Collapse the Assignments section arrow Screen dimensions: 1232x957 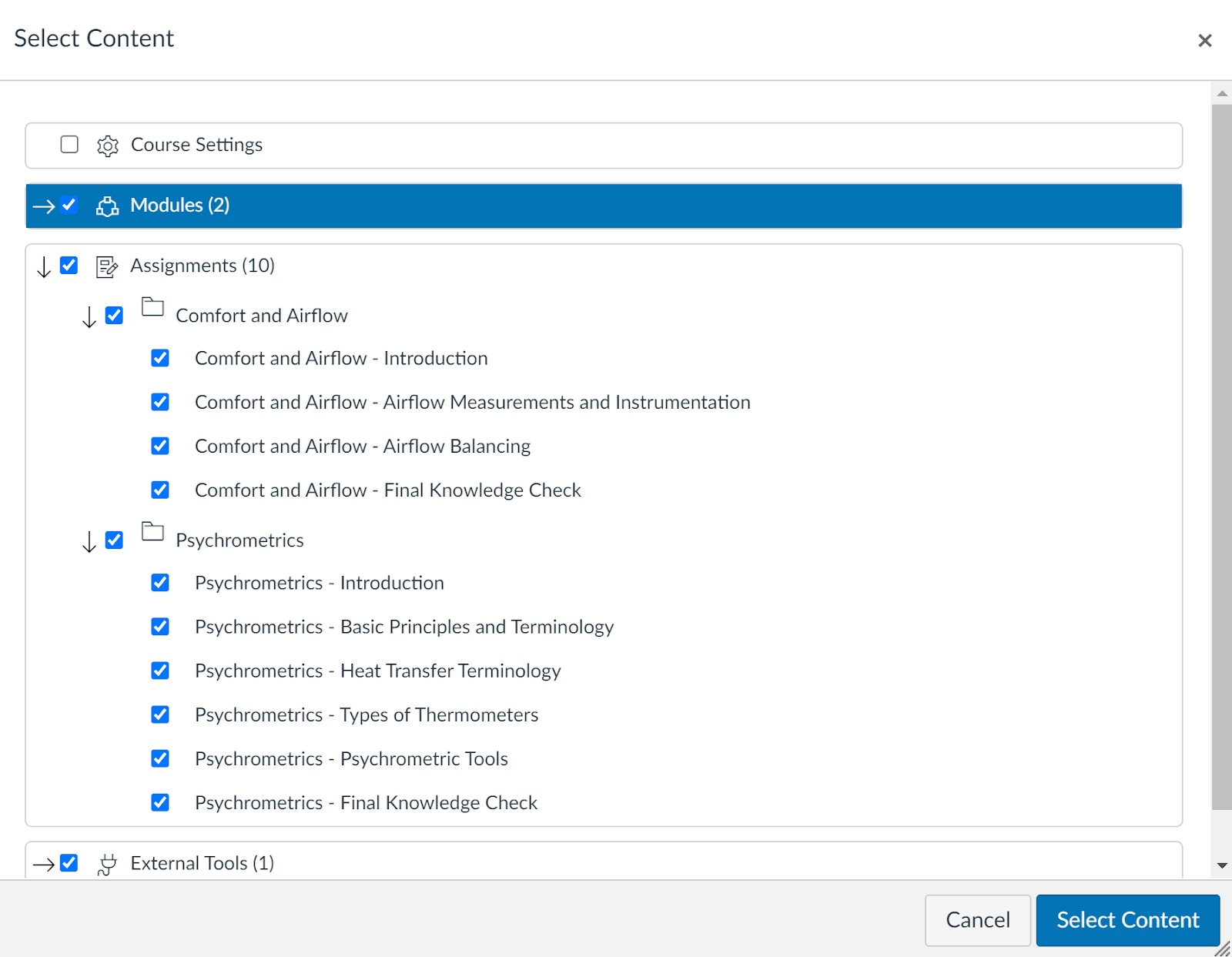[x=44, y=267]
